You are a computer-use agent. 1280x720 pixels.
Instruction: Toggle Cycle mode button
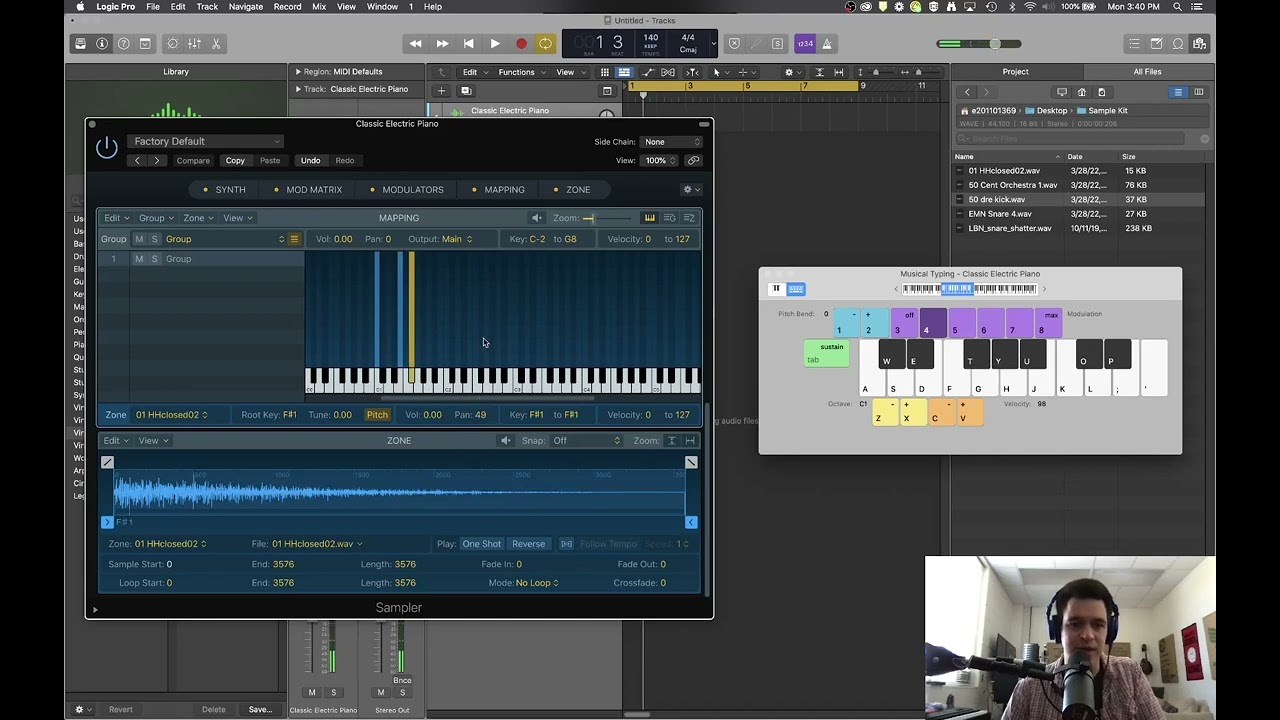point(546,44)
